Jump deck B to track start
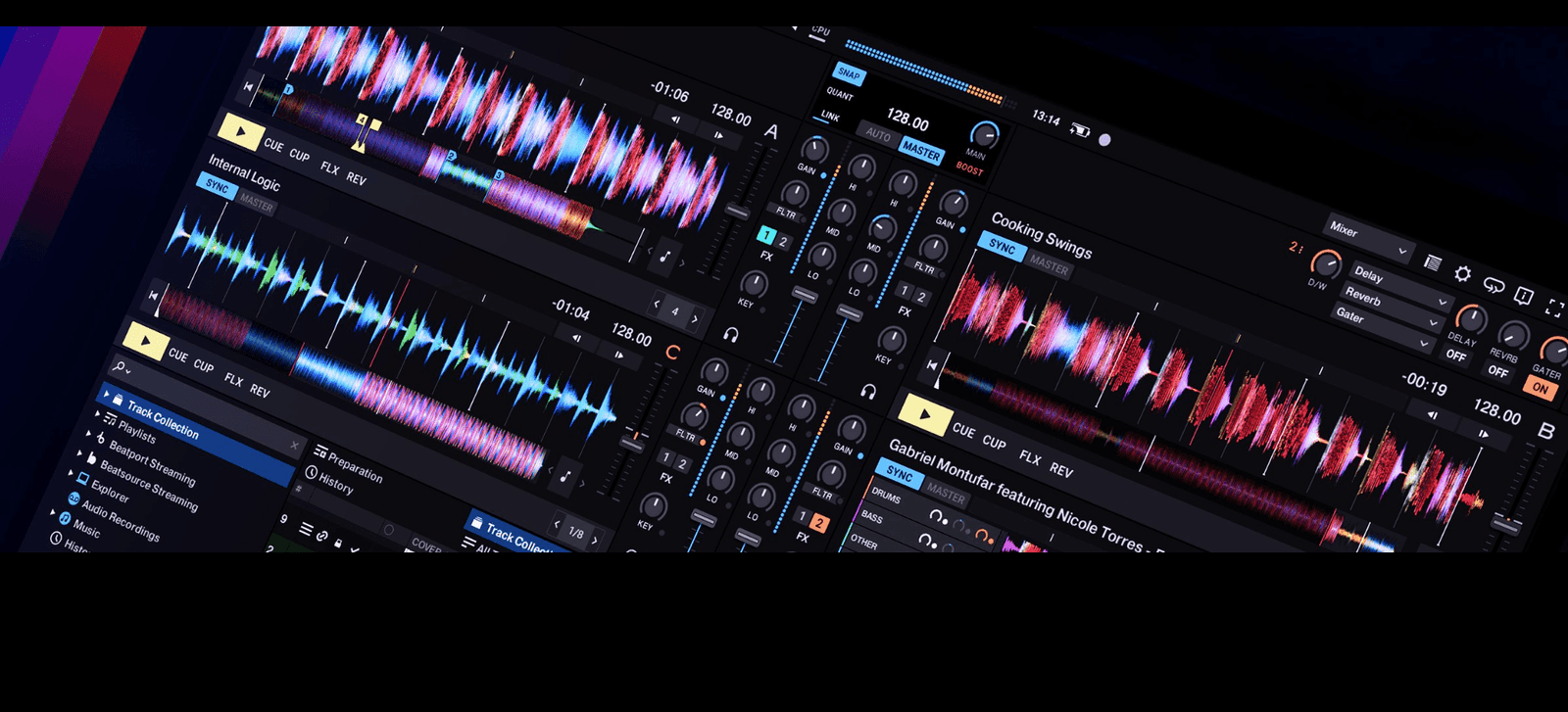This screenshot has width=1568, height=712. 933,365
